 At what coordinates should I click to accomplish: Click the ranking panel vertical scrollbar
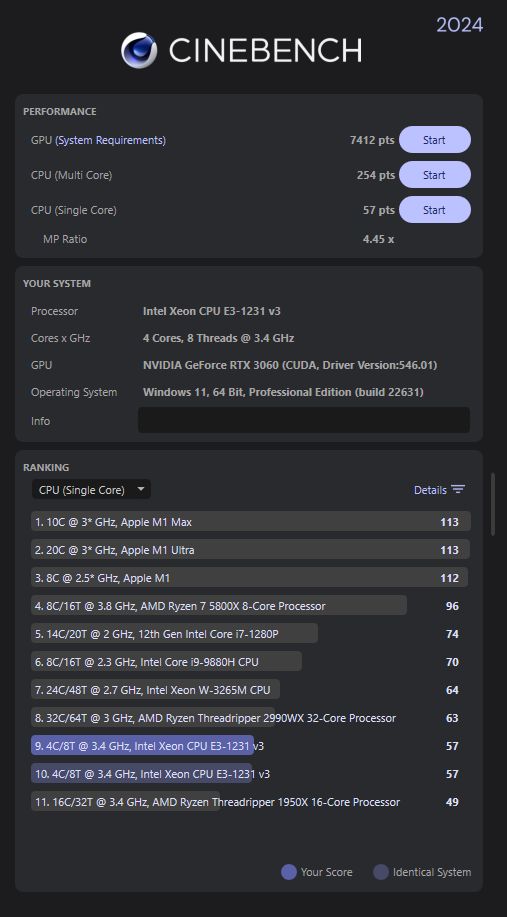pos(493,504)
